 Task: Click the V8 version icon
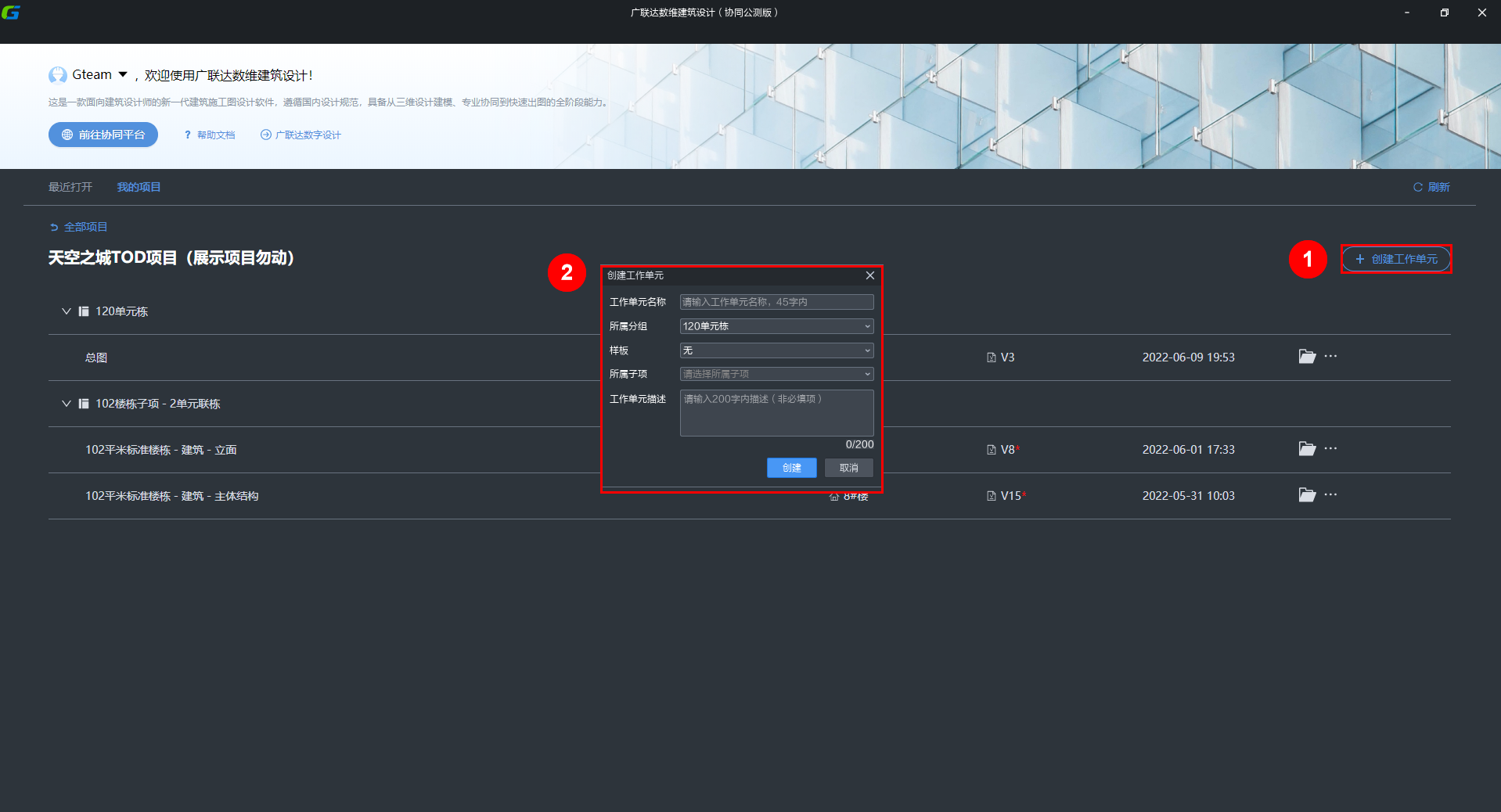click(x=992, y=450)
